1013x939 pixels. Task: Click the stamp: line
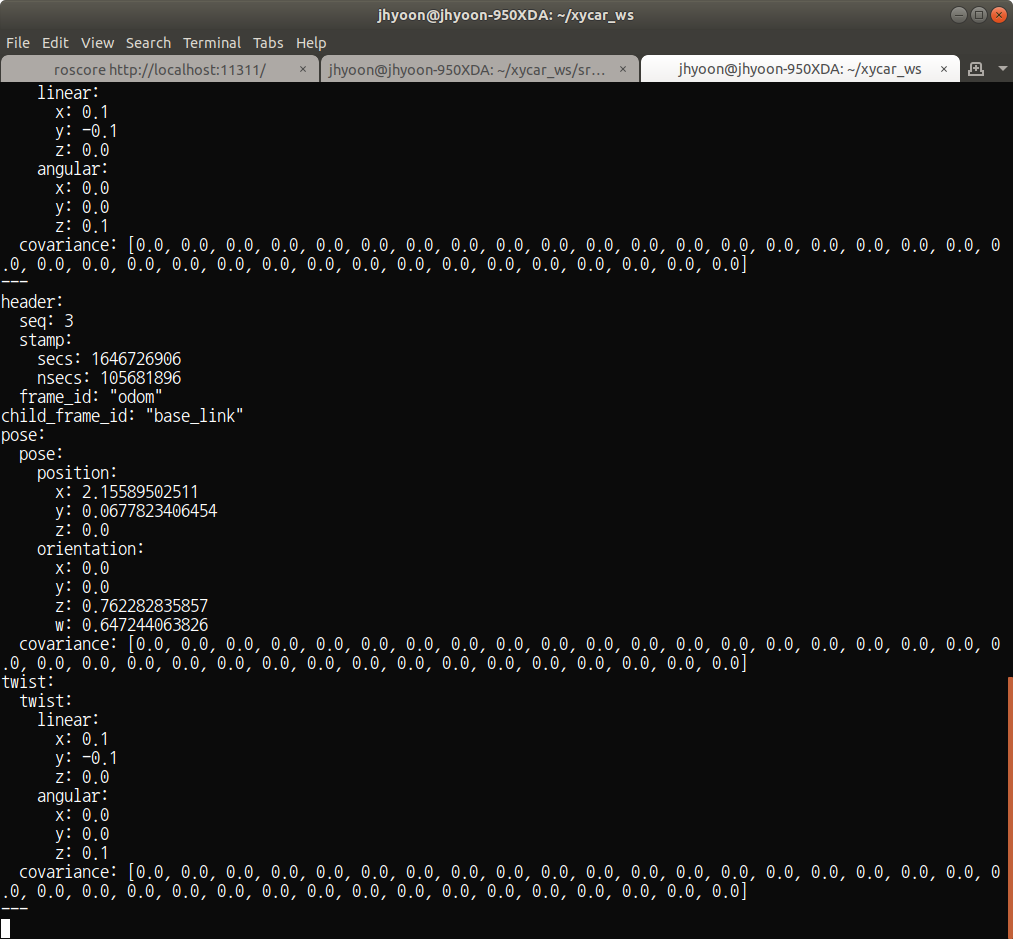tap(46, 340)
